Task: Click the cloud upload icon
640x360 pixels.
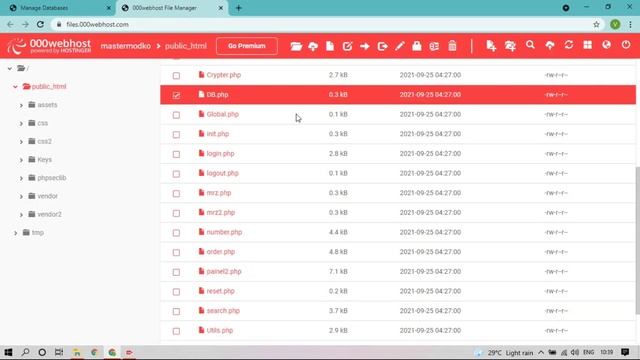Action: pos(550,45)
